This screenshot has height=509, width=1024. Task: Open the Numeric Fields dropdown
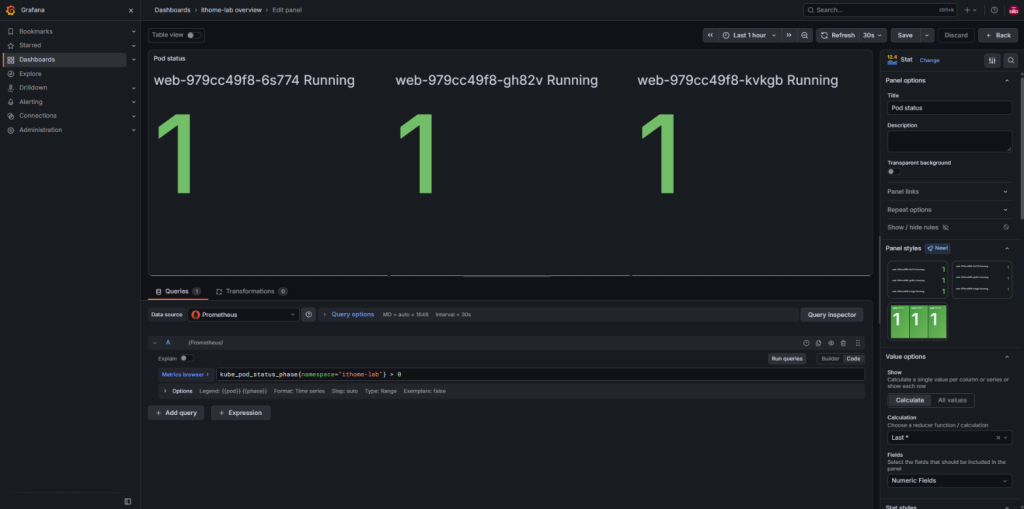coord(950,481)
